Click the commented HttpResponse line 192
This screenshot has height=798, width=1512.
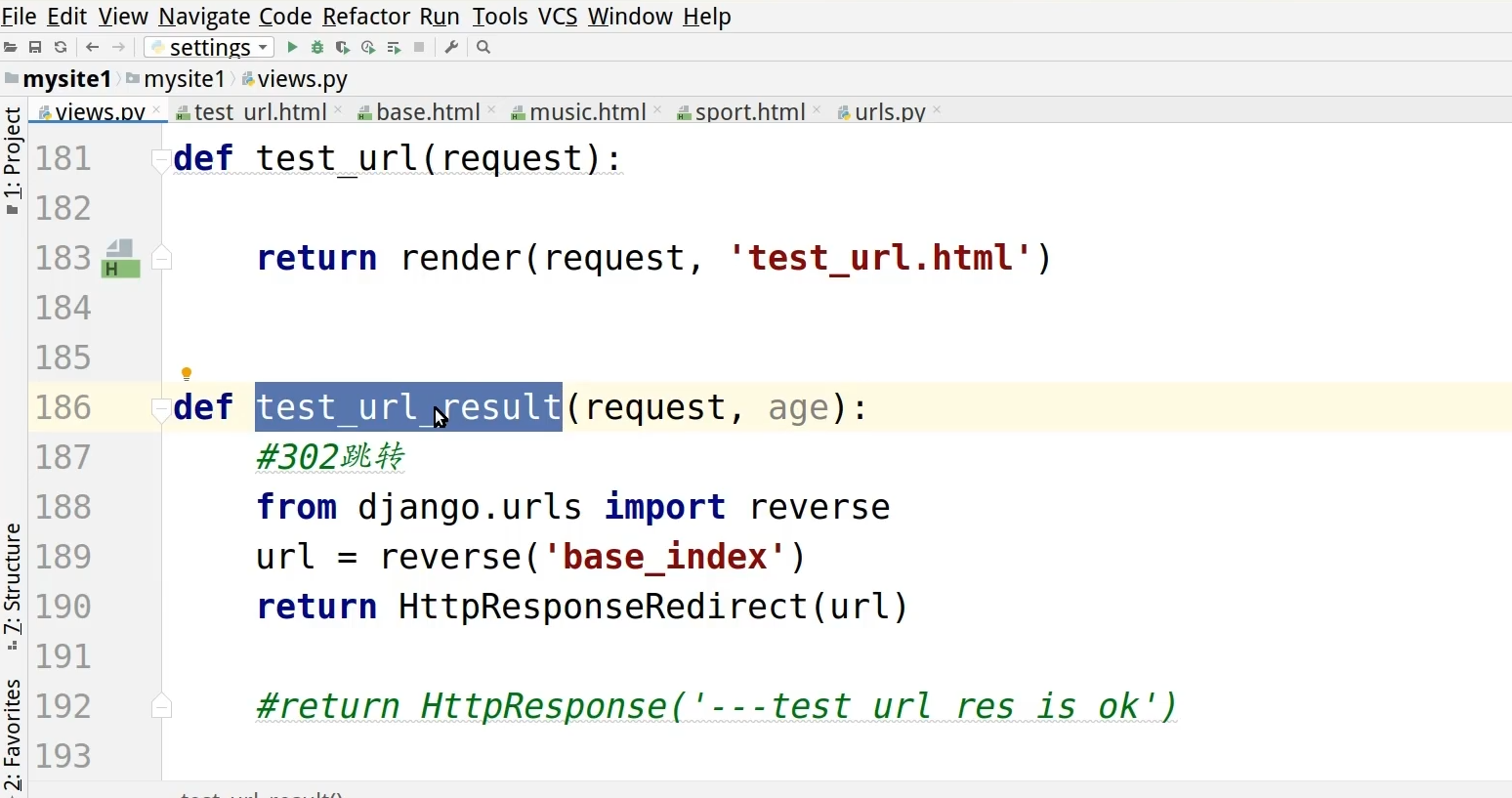click(x=716, y=706)
